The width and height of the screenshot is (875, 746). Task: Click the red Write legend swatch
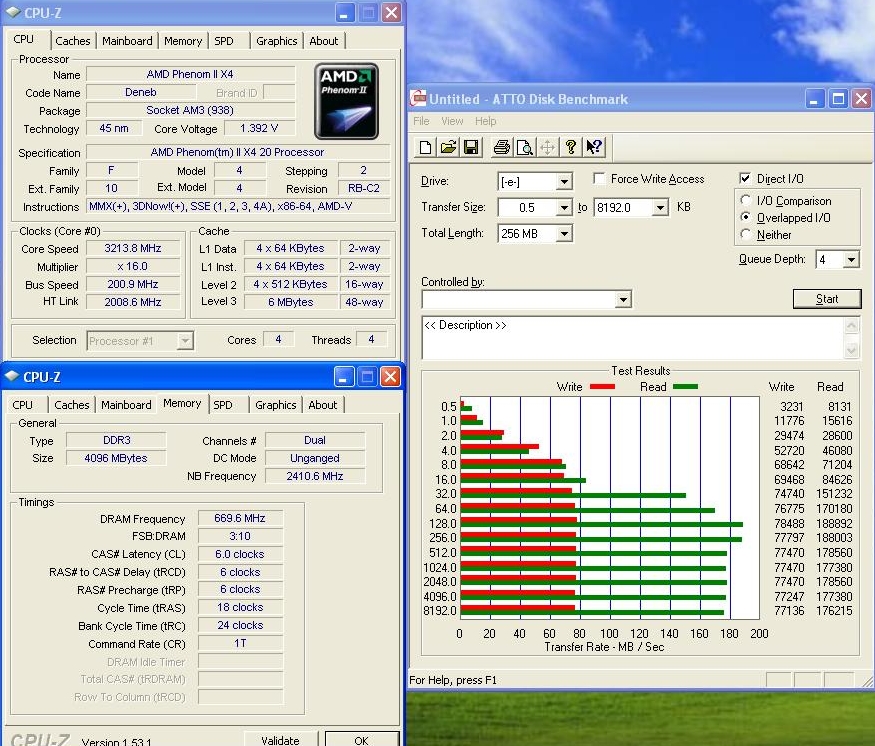[x=602, y=386]
